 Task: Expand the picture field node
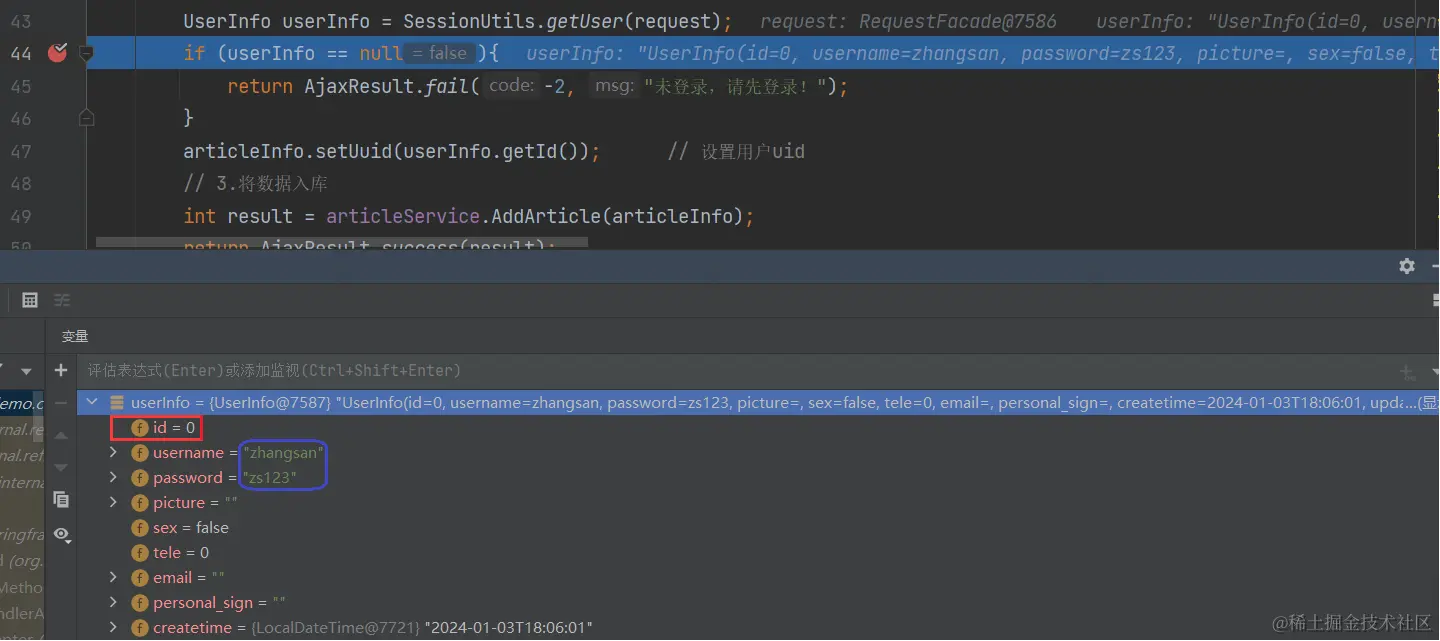click(x=113, y=503)
